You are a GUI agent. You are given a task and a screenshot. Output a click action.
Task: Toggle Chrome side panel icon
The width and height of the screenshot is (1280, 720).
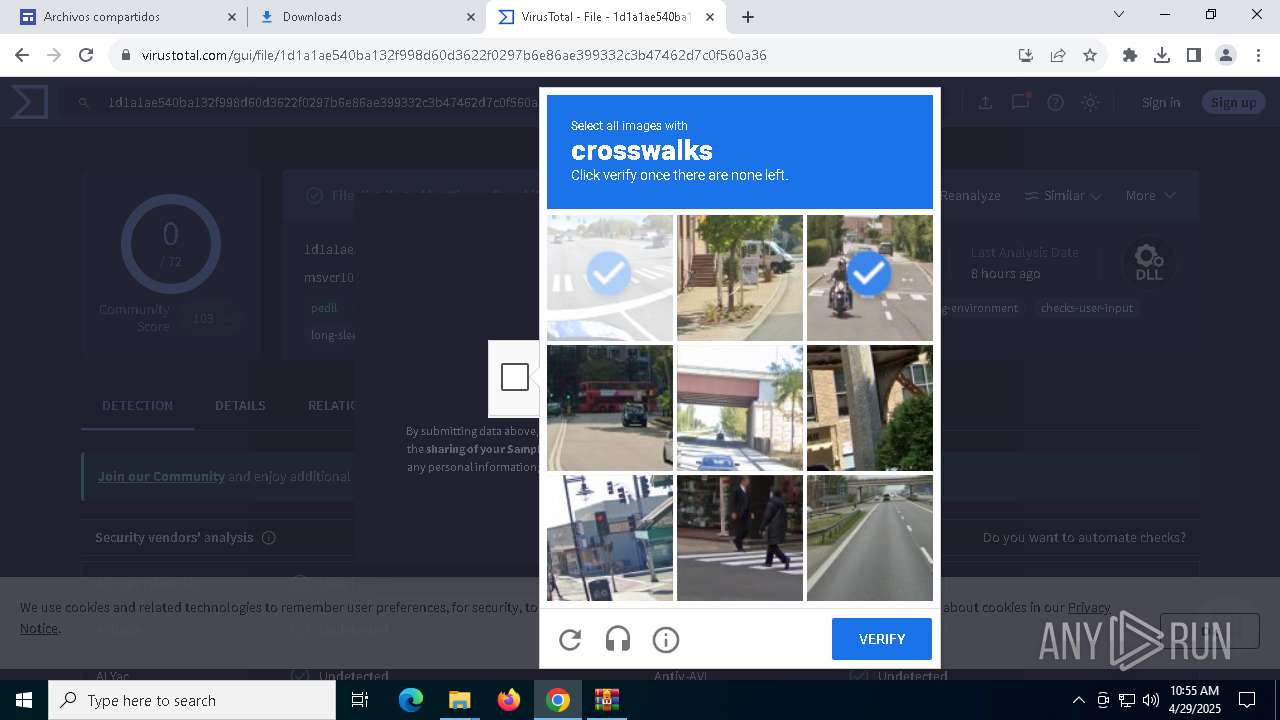(x=1194, y=55)
